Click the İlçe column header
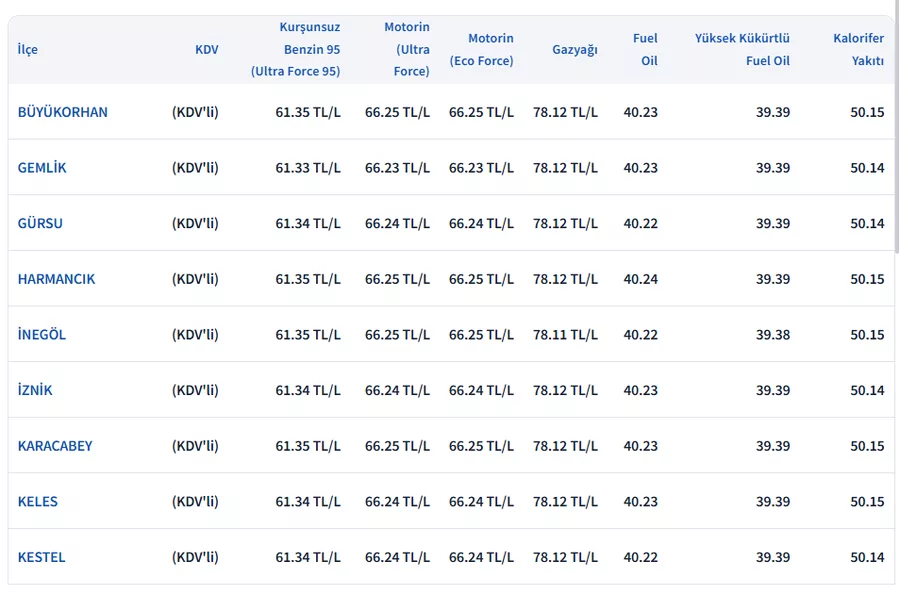 click(x=28, y=49)
